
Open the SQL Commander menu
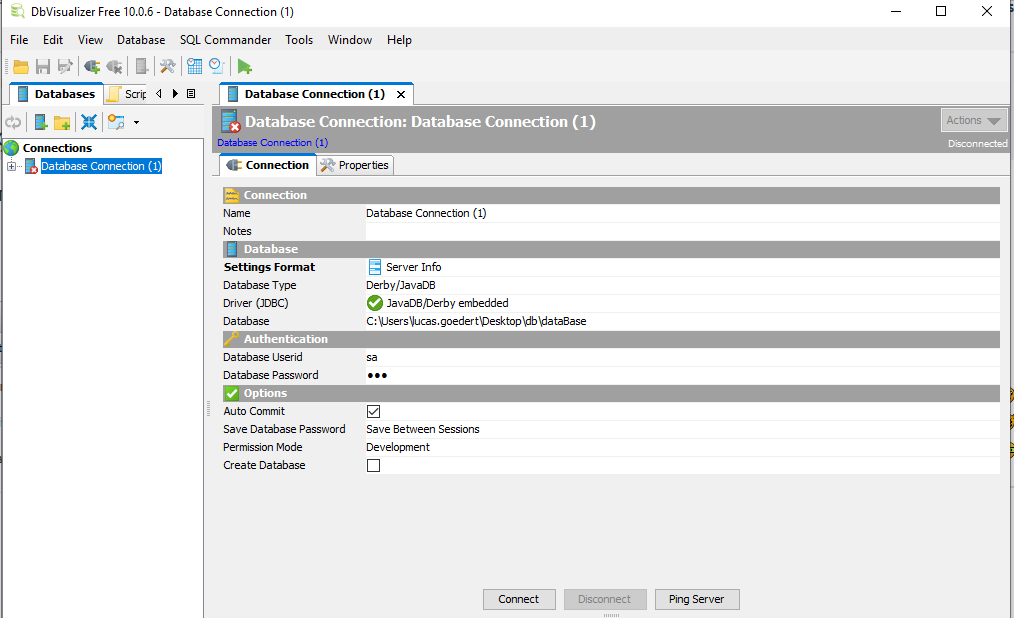(x=225, y=40)
